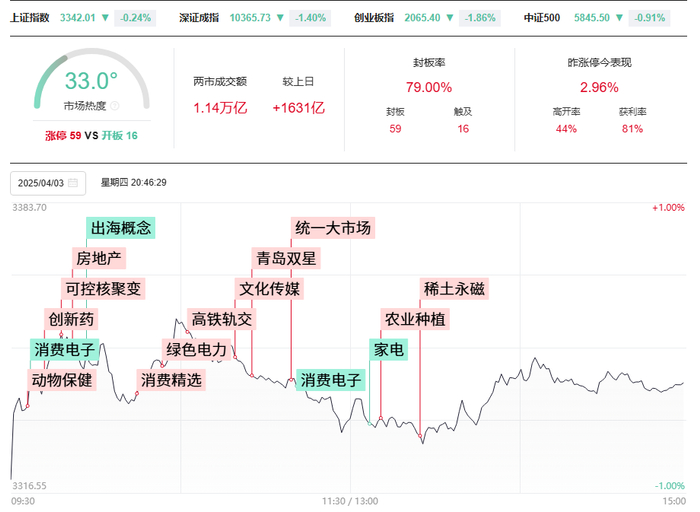Open the 上证指数 index quote
The image size is (700, 512).
31,18
